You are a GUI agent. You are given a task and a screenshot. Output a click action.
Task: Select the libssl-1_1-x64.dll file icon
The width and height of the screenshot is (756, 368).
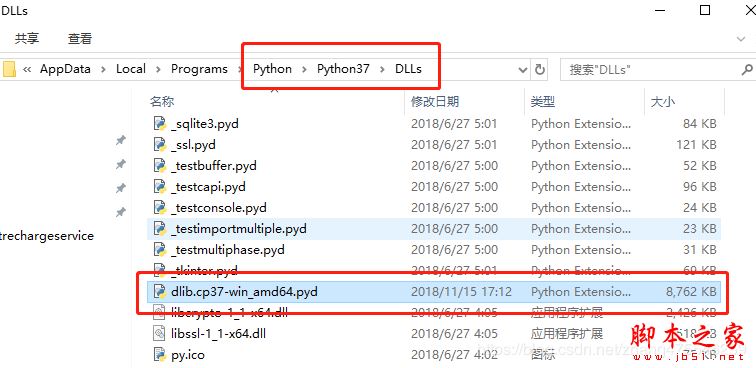coord(159,333)
